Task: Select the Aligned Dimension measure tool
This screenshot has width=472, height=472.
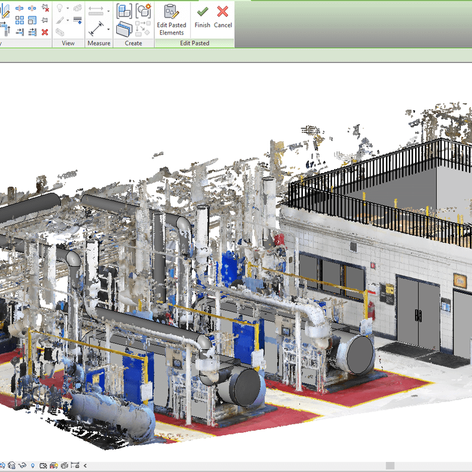Action: (96, 29)
